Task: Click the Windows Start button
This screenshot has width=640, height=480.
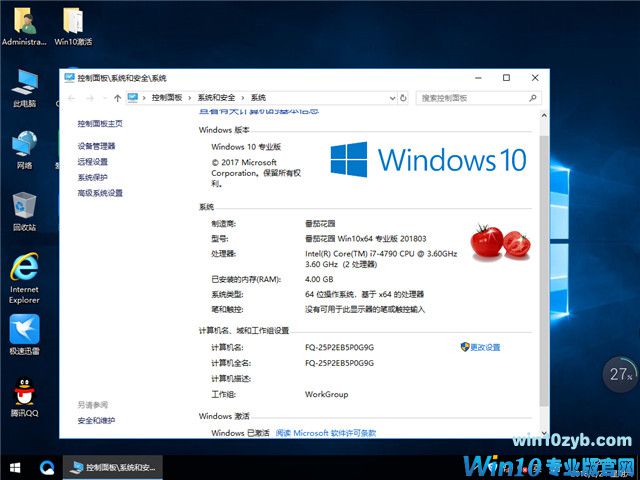Action: [x=15, y=467]
